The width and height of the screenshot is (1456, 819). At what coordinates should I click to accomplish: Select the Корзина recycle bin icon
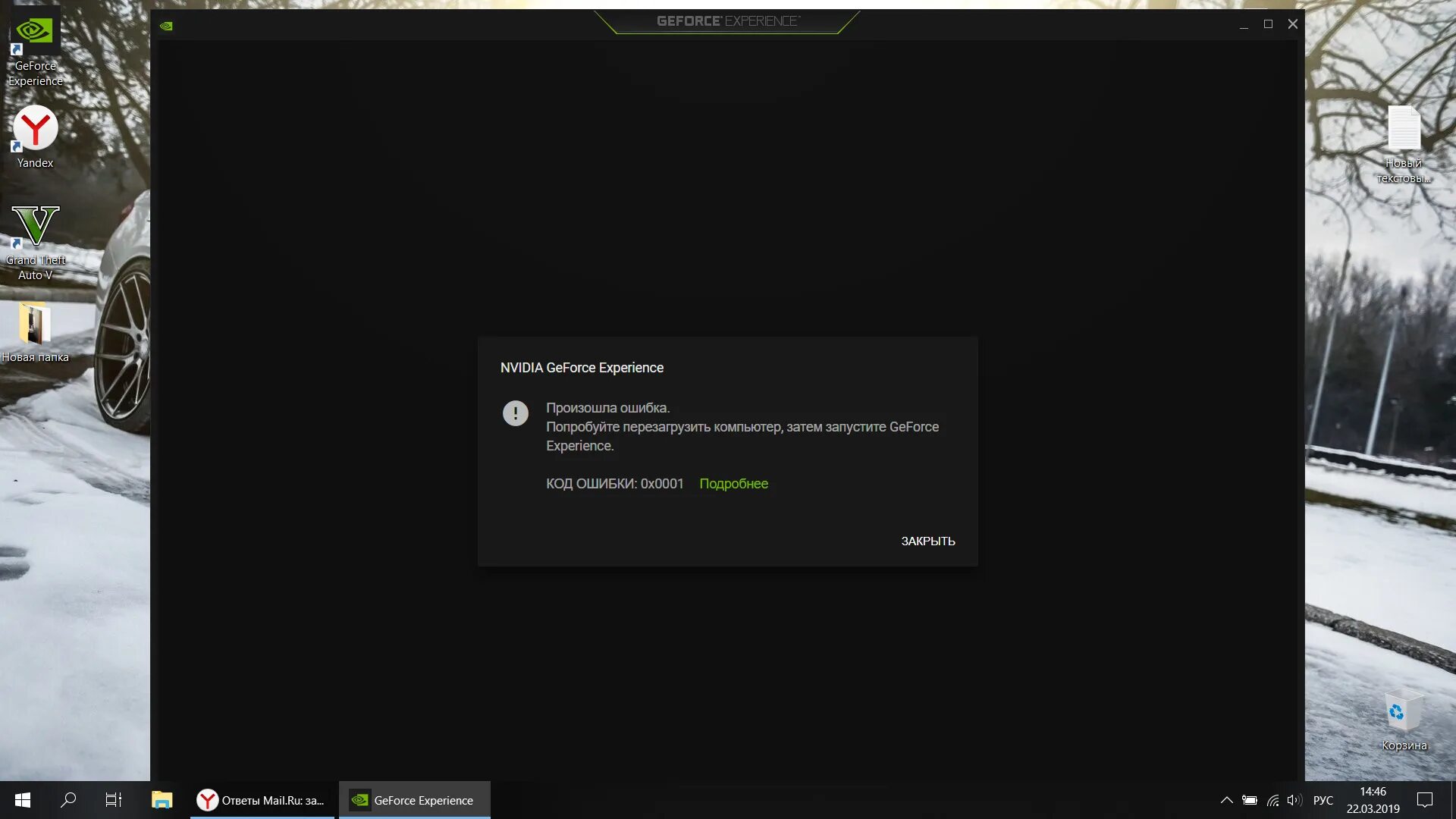1404,720
